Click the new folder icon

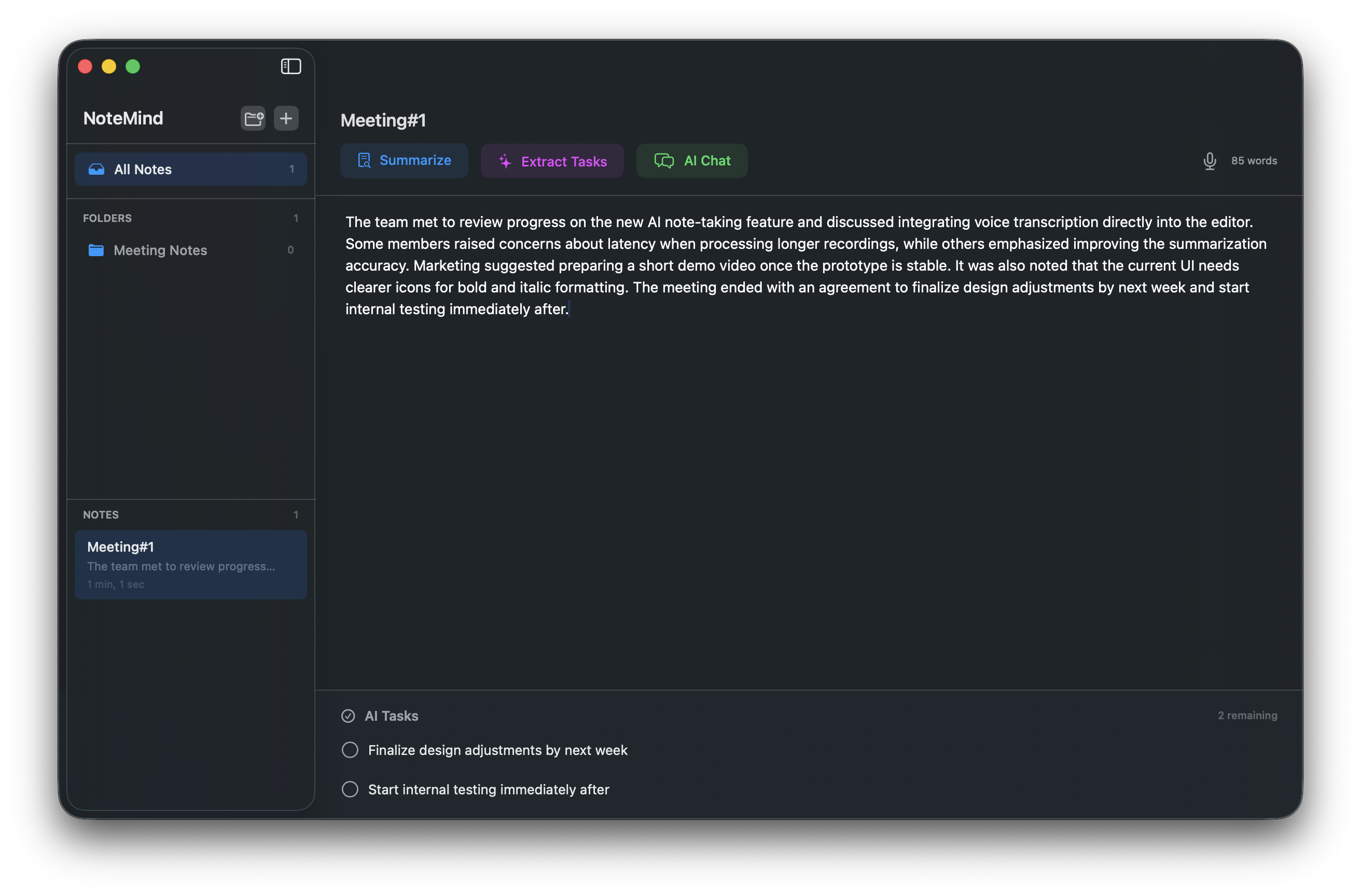[253, 118]
